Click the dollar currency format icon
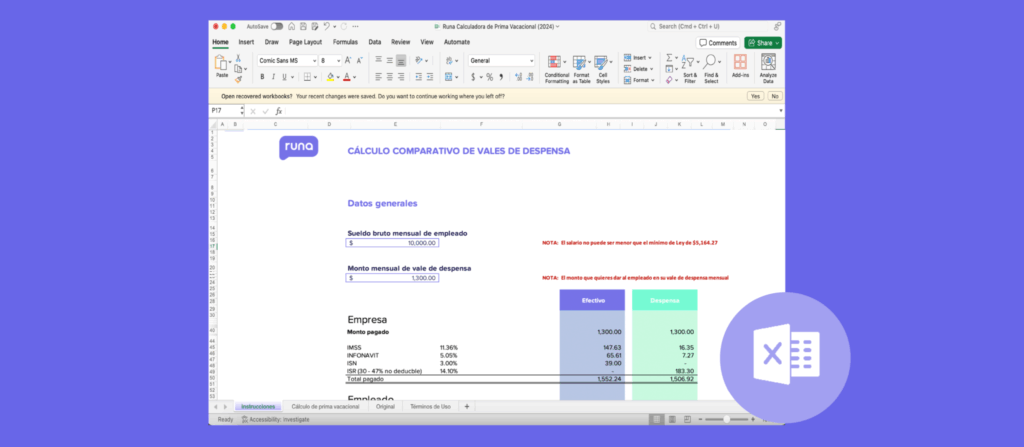 pos(473,77)
